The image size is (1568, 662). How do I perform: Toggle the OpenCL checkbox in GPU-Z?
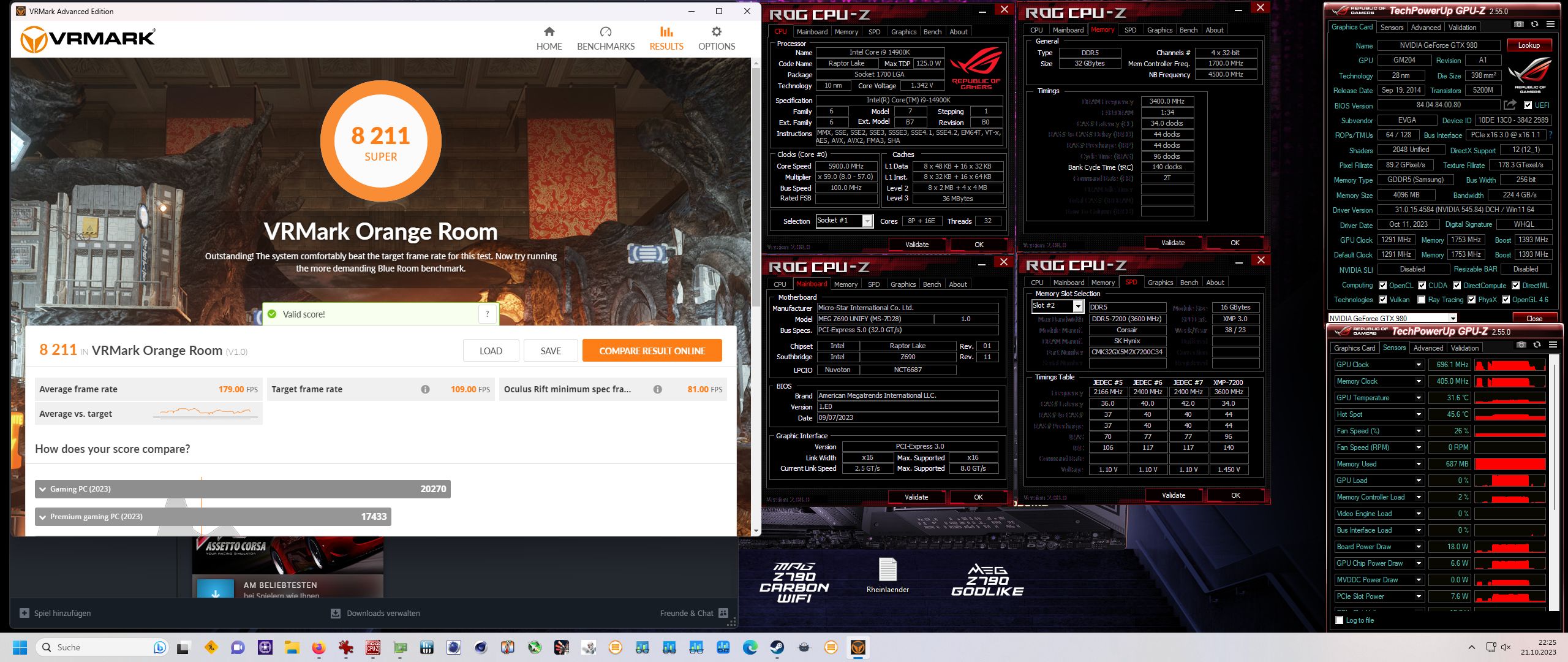1382,286
